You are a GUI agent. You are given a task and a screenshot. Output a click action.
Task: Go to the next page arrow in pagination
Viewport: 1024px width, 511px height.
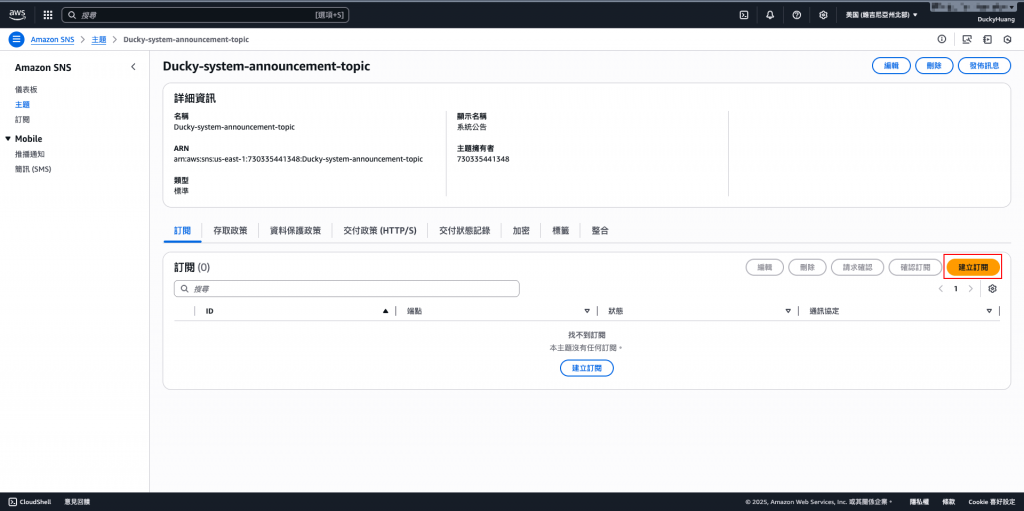[970, 289]
